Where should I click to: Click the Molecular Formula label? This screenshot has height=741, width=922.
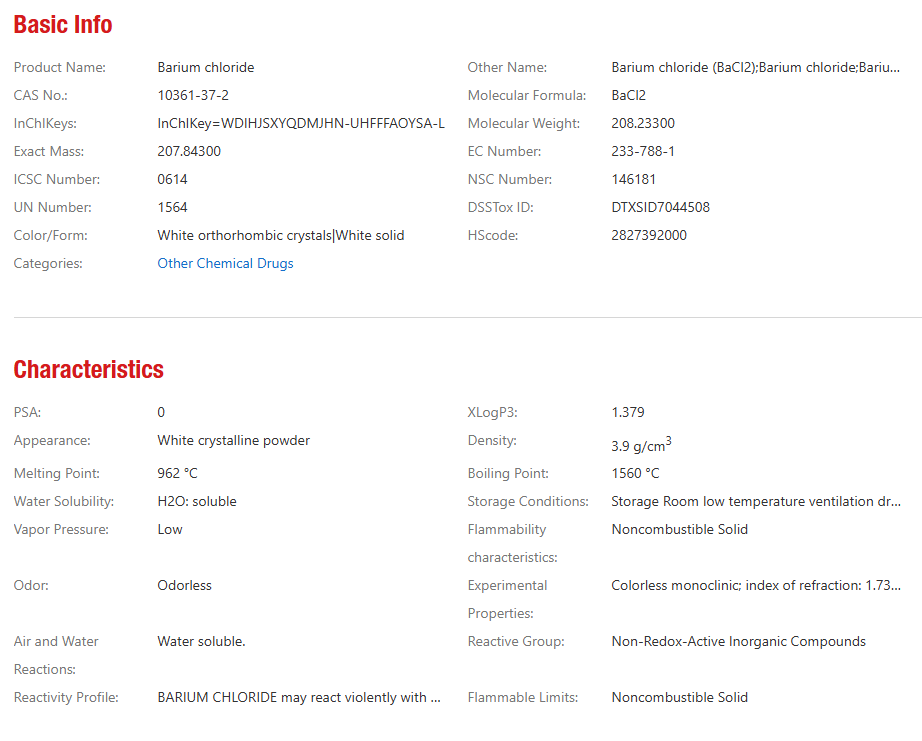[527, 95]
